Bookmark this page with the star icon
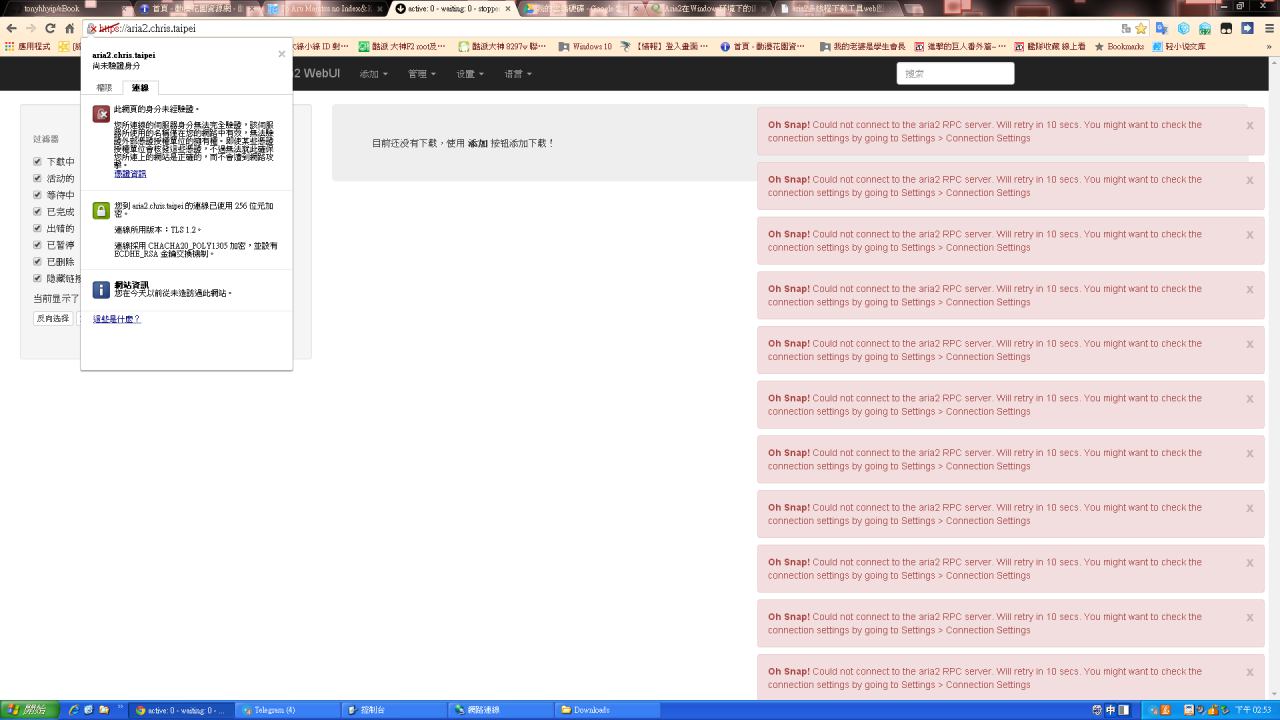 [1141, 29]
